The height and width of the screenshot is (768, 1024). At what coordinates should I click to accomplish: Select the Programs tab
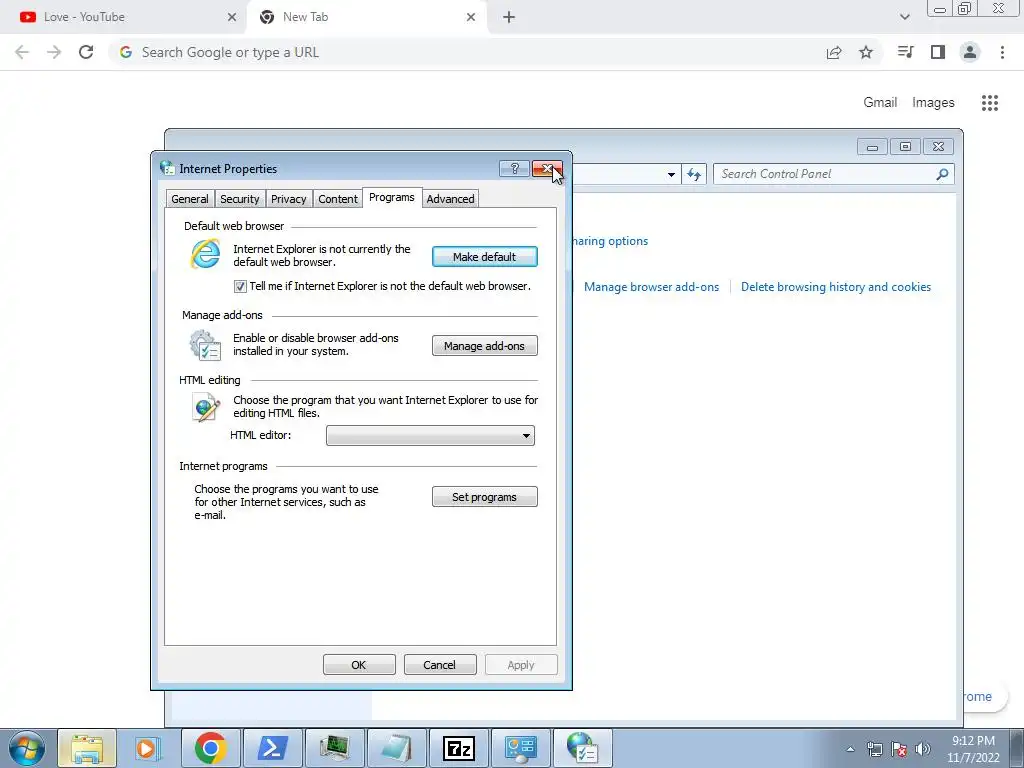pyautogui.click(x=392, y=197)
